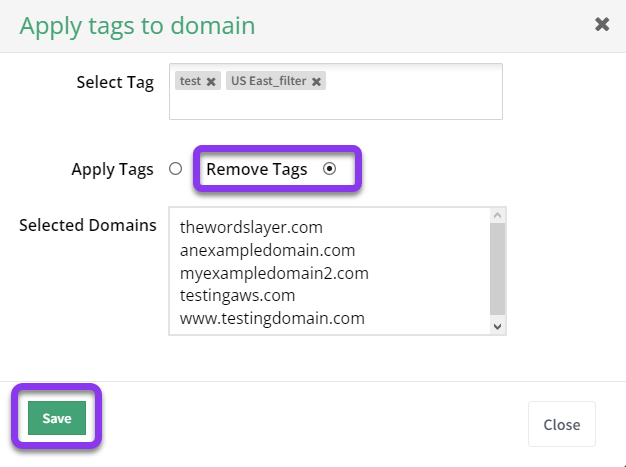Select www.testingdomain.com in the list
This screenshot has height=467, width=626.
tap(272, 319)
